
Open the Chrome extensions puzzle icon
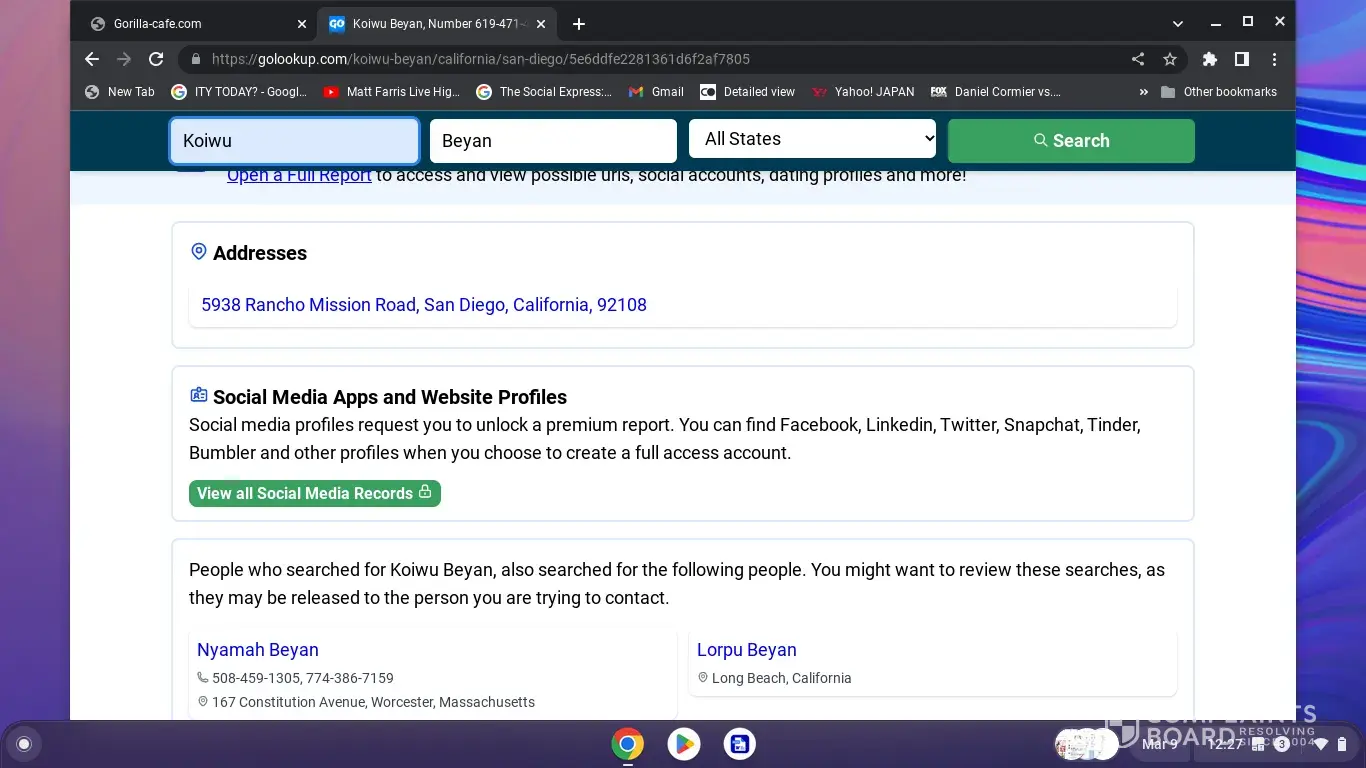pos(1210,59)
